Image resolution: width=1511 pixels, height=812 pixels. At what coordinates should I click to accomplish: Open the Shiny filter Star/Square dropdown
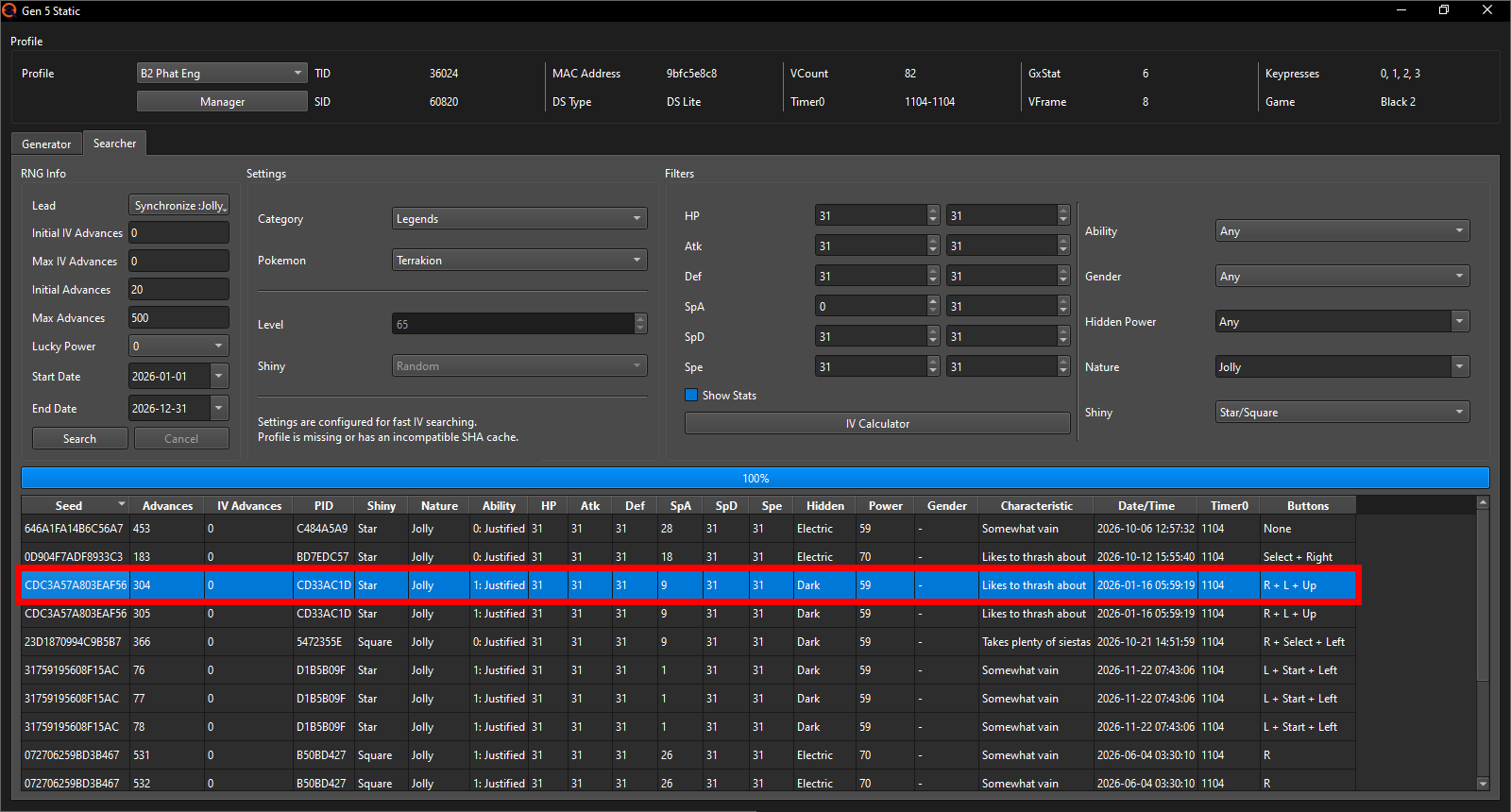point(1341,413)
